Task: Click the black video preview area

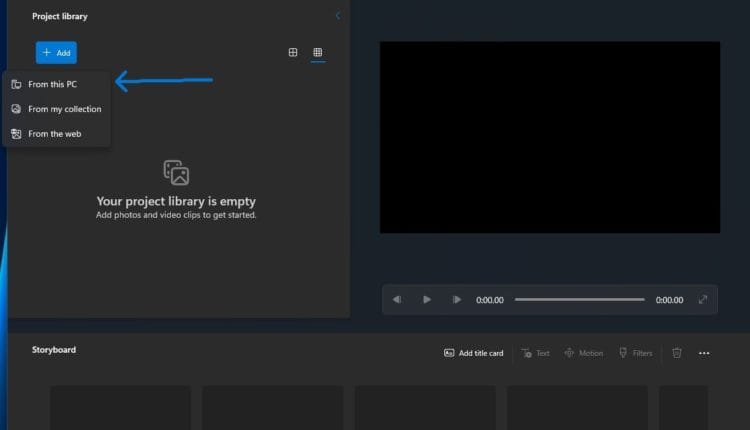Action: pos(550,137)
